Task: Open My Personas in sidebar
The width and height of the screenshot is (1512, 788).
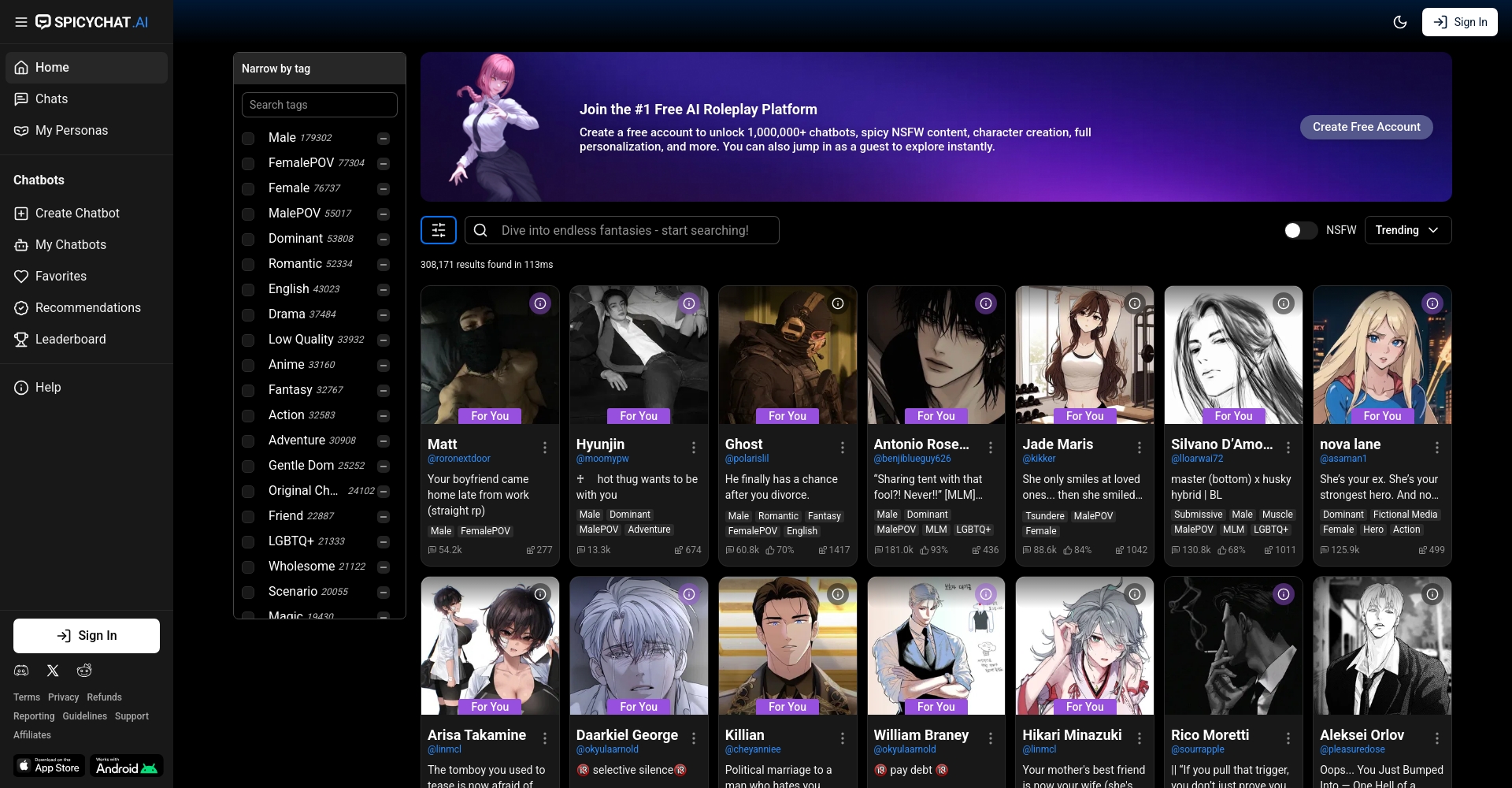Action: (x=87, y=131)
